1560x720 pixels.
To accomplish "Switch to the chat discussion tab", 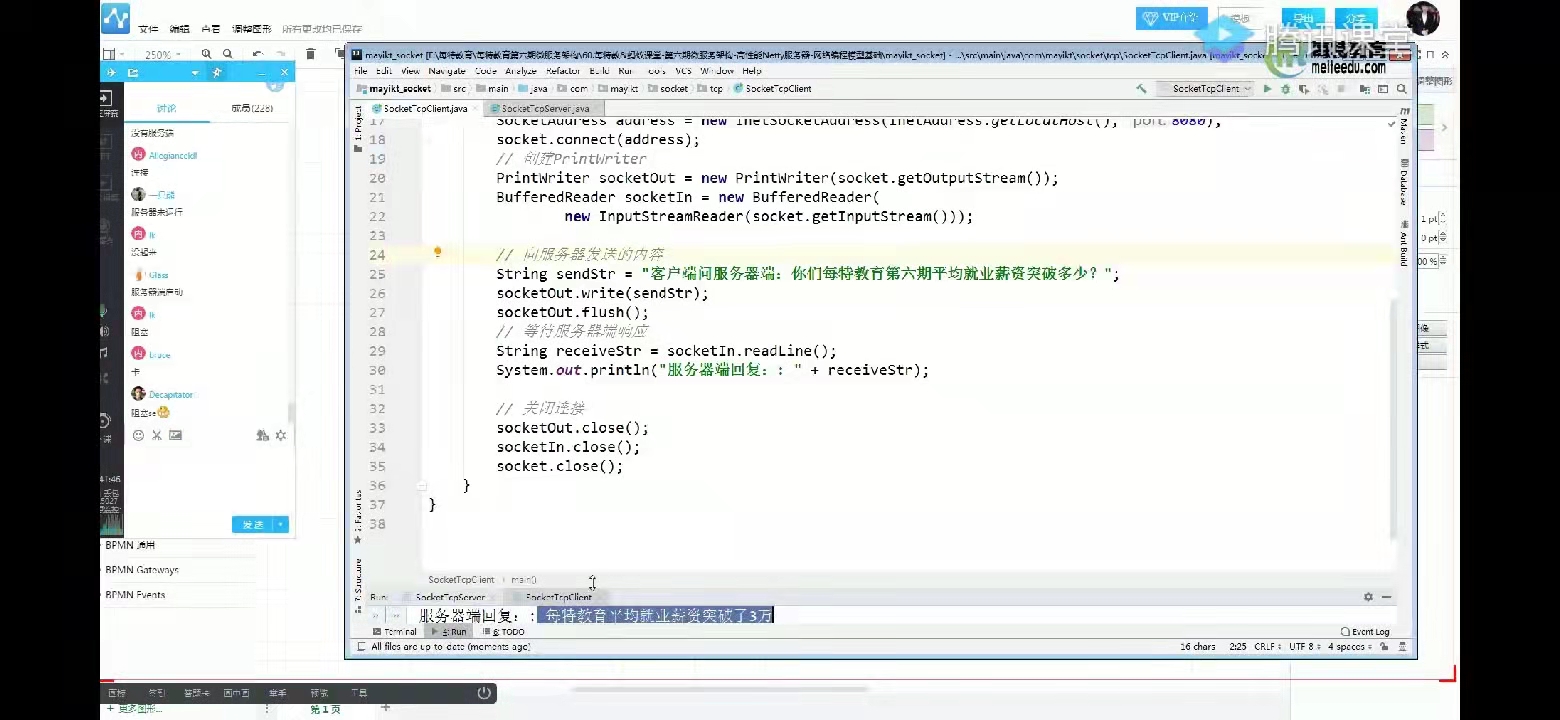I will click(166, 108).
